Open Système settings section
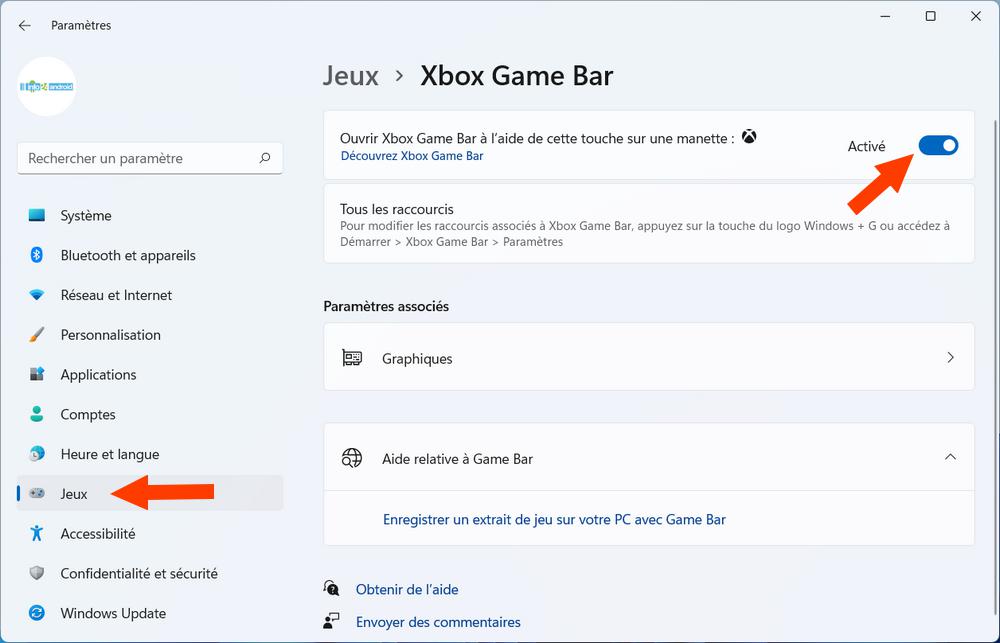 coord(150,216)
